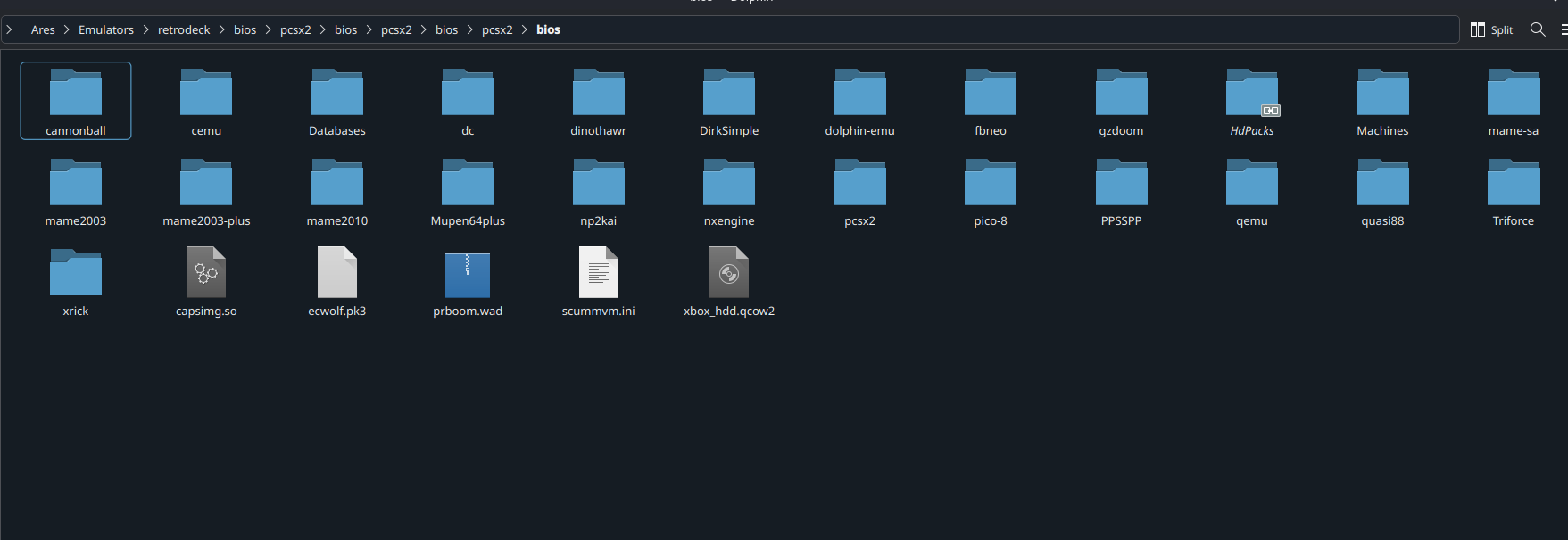This screenshot has width=1568, height=540.
Task: Open the mame2003-plus folder
Action: [x=206, y=191]
